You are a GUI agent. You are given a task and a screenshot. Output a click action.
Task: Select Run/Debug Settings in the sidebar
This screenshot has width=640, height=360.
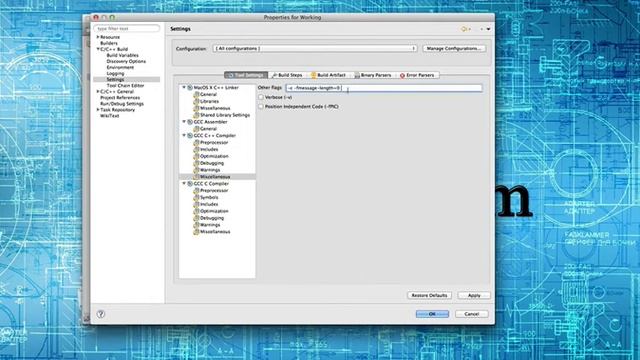tap(122, 104)
